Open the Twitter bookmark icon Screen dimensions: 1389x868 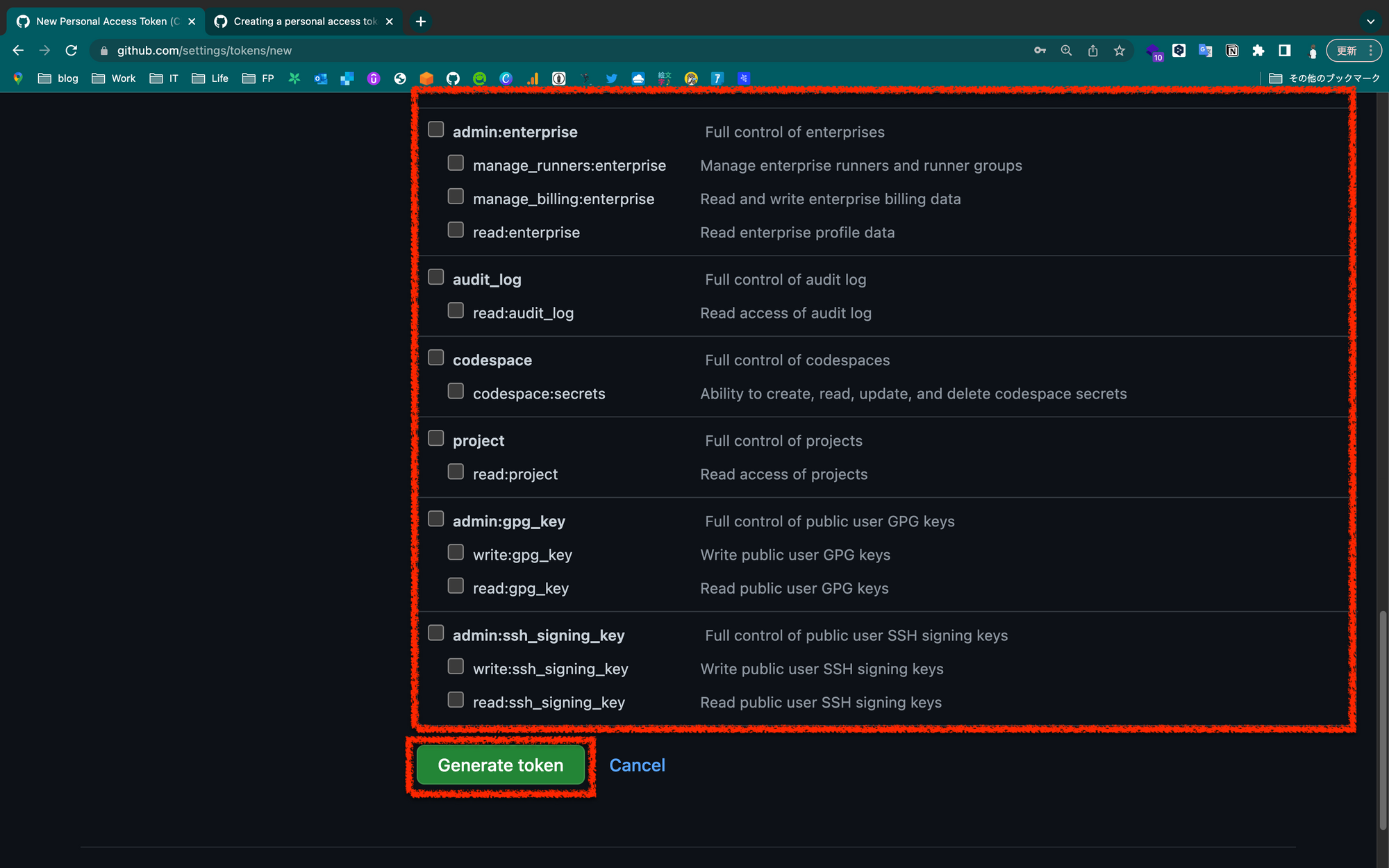(x=611, y=78)
